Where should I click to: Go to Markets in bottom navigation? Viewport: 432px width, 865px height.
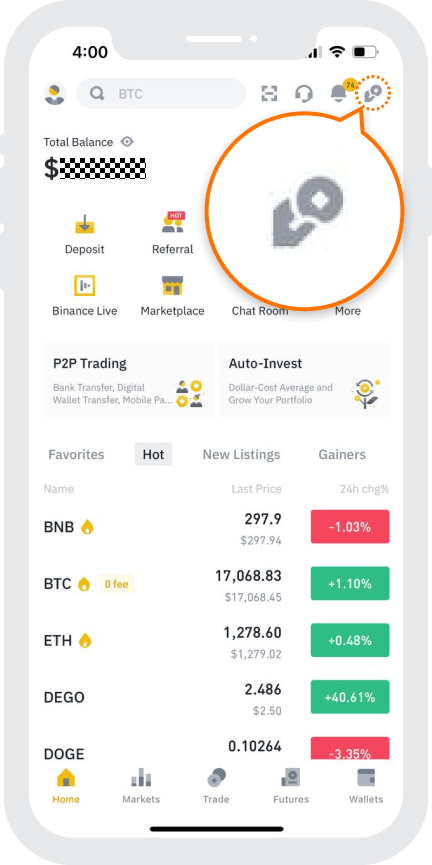click(141, 786)
